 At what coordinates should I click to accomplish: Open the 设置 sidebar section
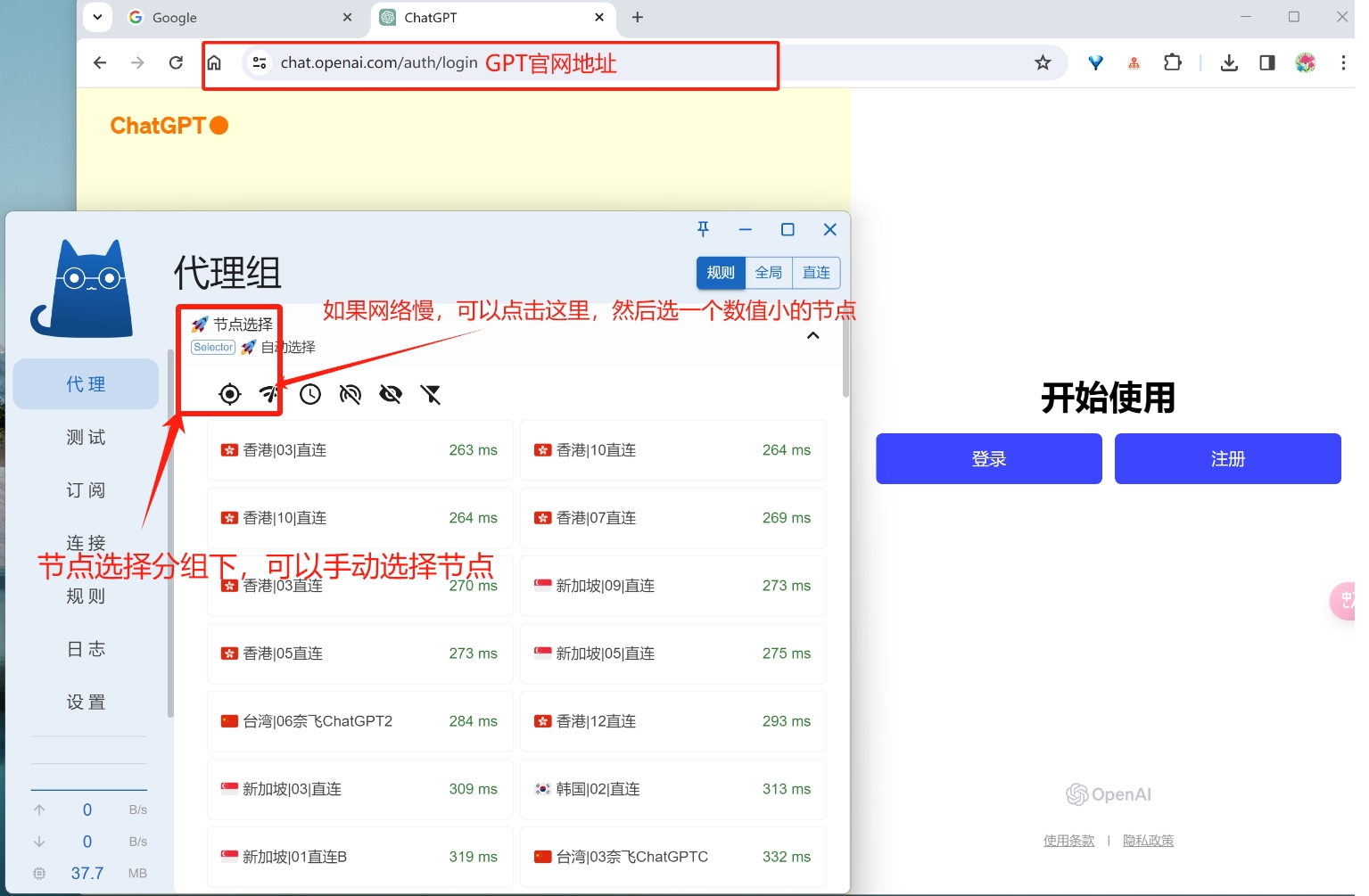(x=86, y=702)
